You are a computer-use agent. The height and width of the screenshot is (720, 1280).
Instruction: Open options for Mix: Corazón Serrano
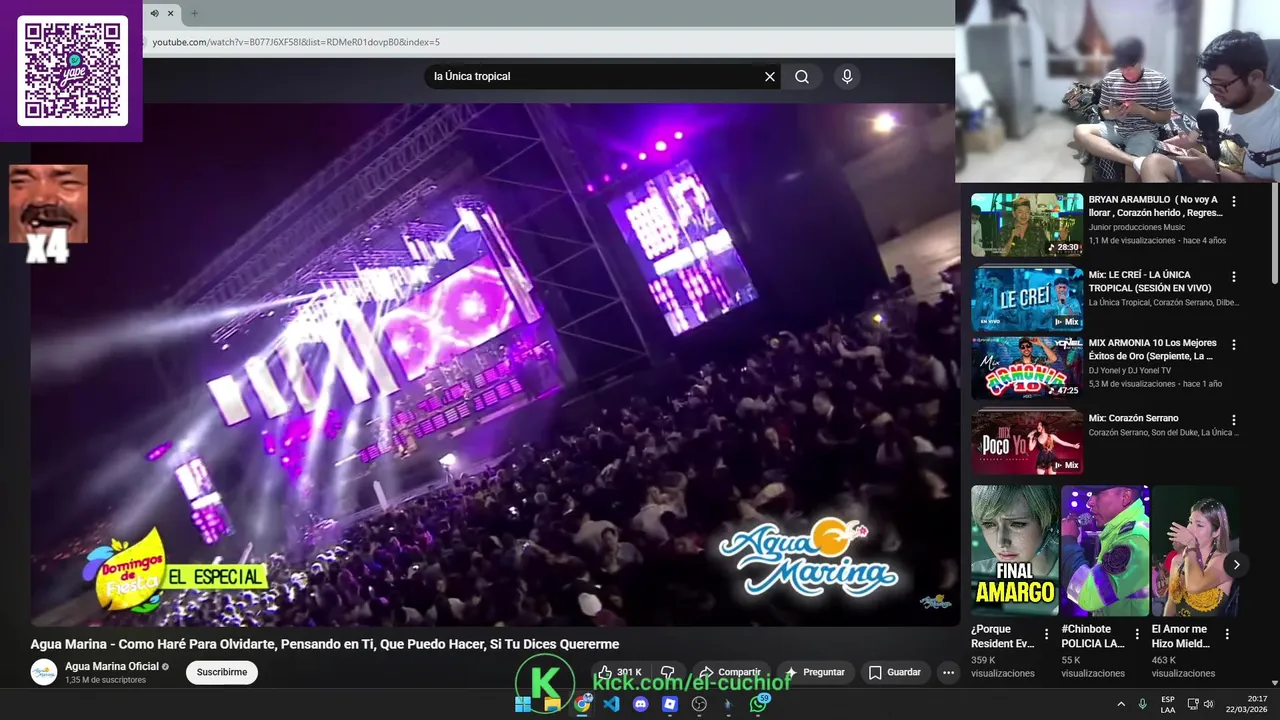tap(1233, 420)
